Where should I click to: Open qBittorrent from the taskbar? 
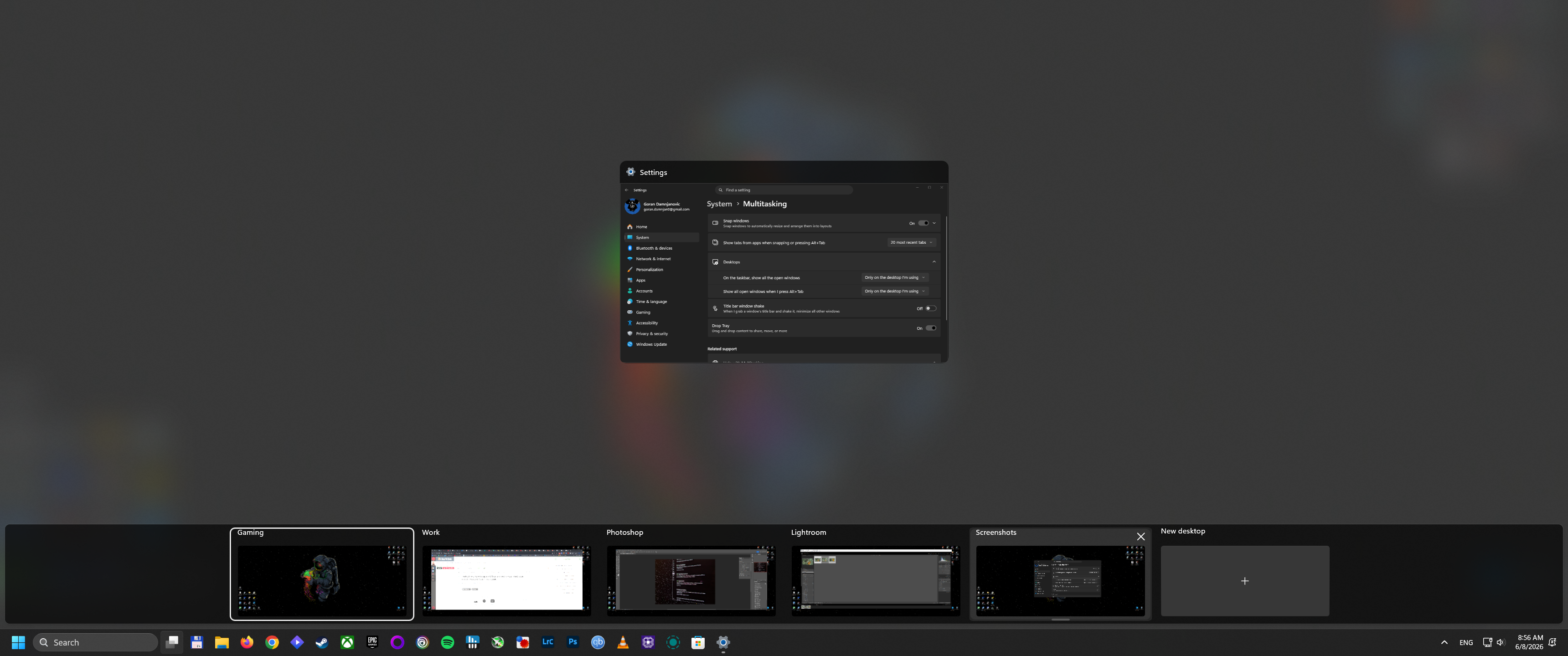click(x=598, y=642)
